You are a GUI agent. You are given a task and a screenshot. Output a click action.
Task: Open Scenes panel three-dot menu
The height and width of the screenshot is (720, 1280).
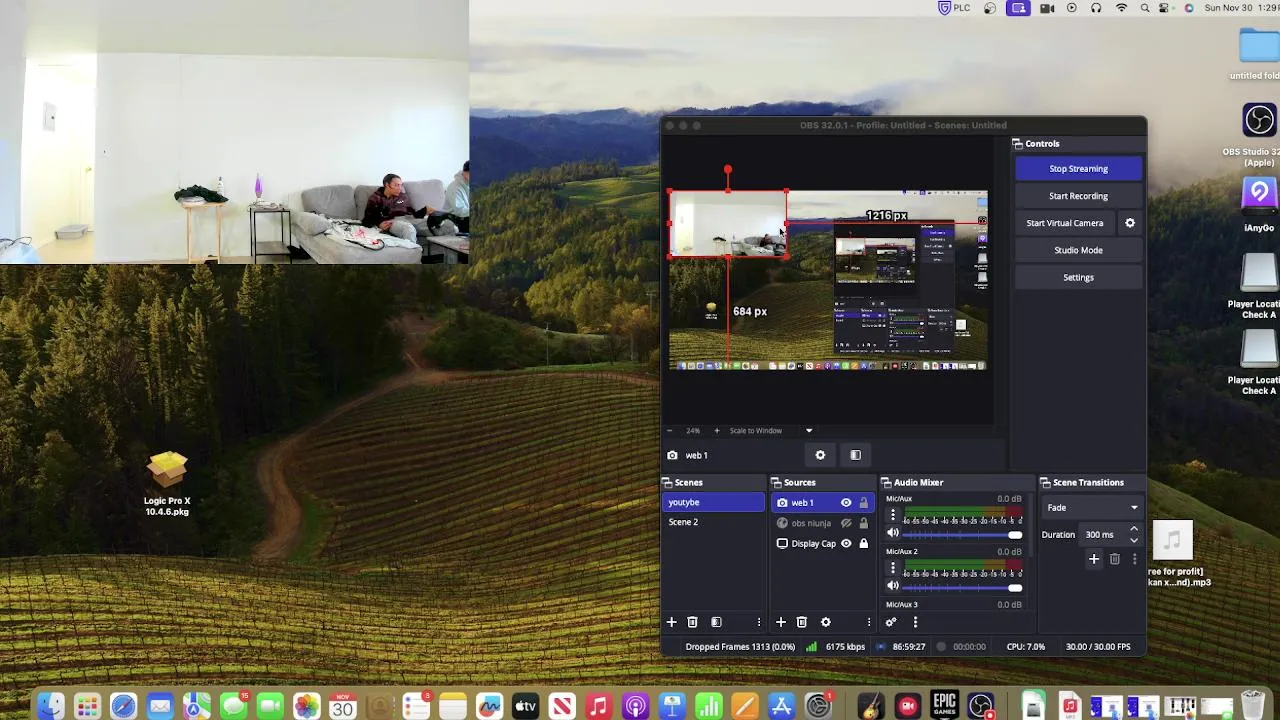point(759,622)
